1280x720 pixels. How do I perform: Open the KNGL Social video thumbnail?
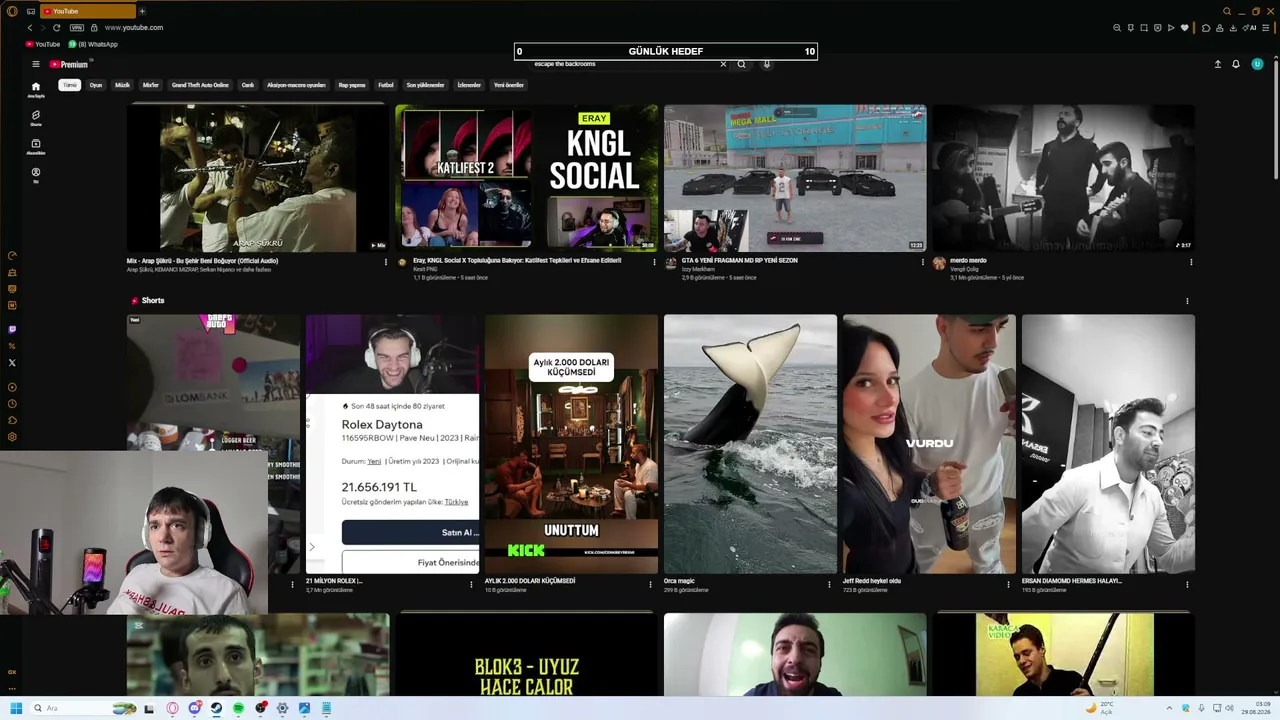527,178
